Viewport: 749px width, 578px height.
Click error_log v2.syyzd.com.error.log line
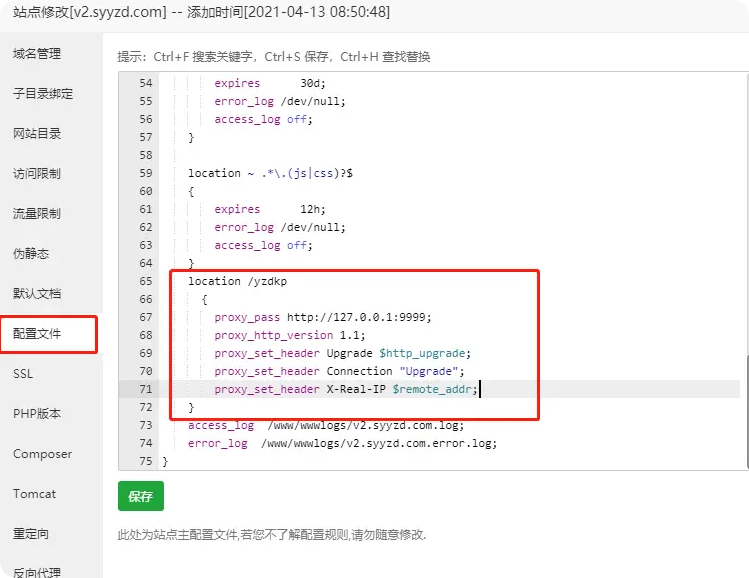342,443
